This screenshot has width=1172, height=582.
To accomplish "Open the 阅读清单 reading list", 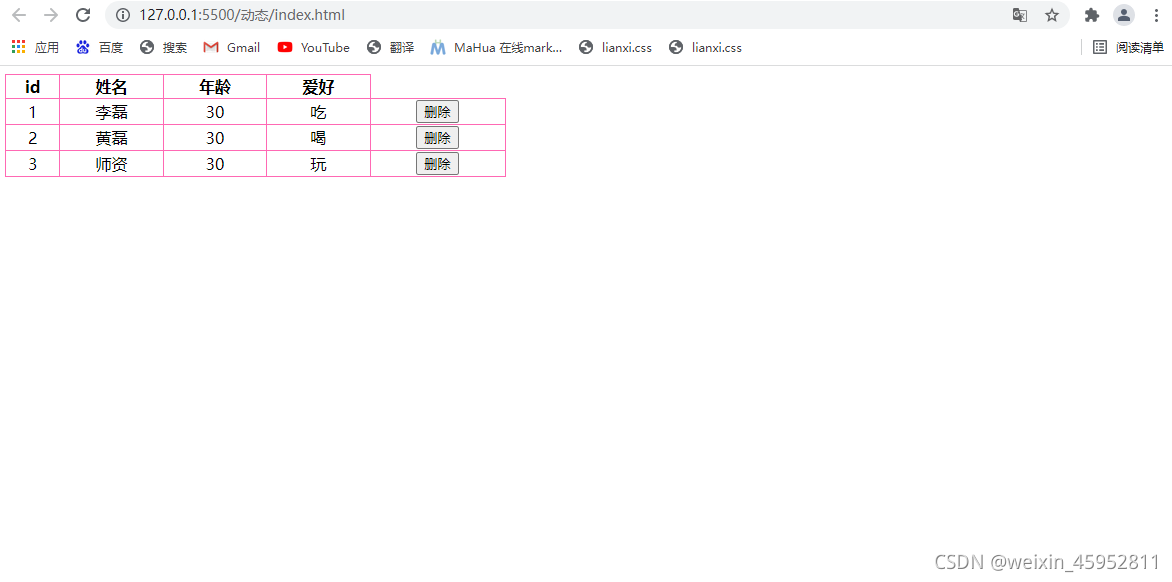I will click(1128, 47).
